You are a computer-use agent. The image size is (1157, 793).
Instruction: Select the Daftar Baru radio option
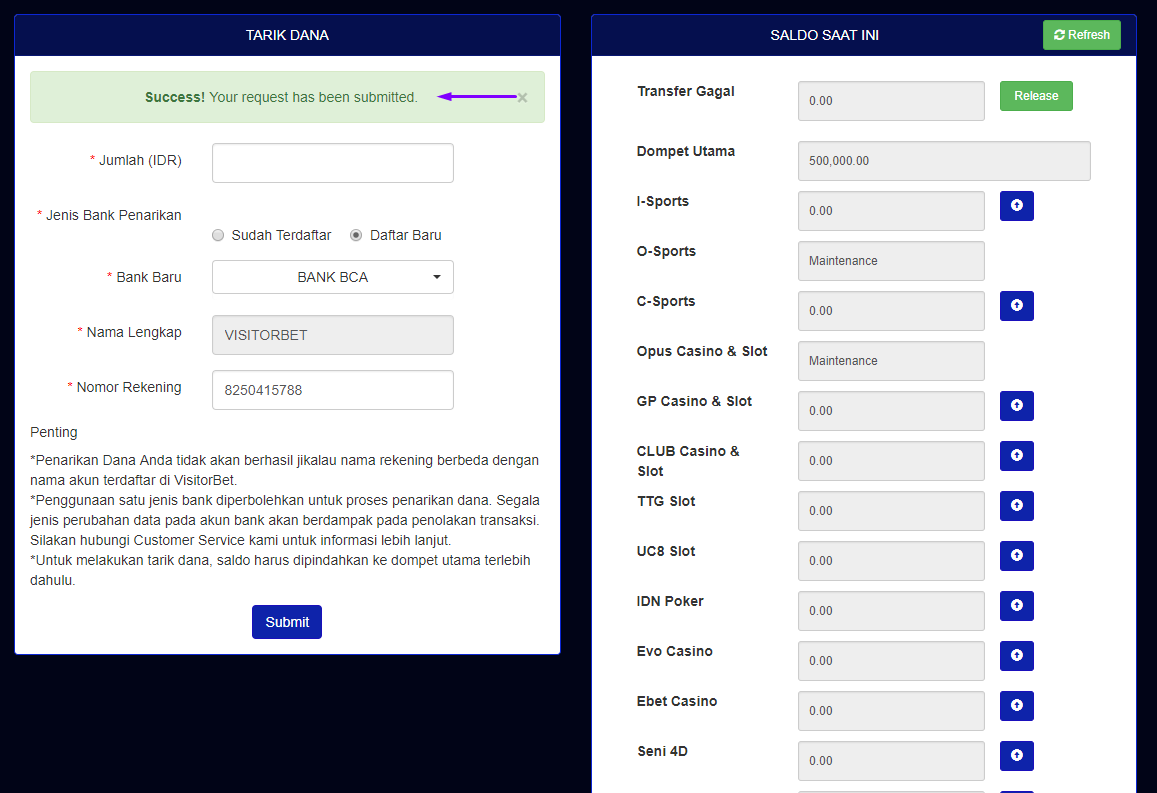point(356,235)
